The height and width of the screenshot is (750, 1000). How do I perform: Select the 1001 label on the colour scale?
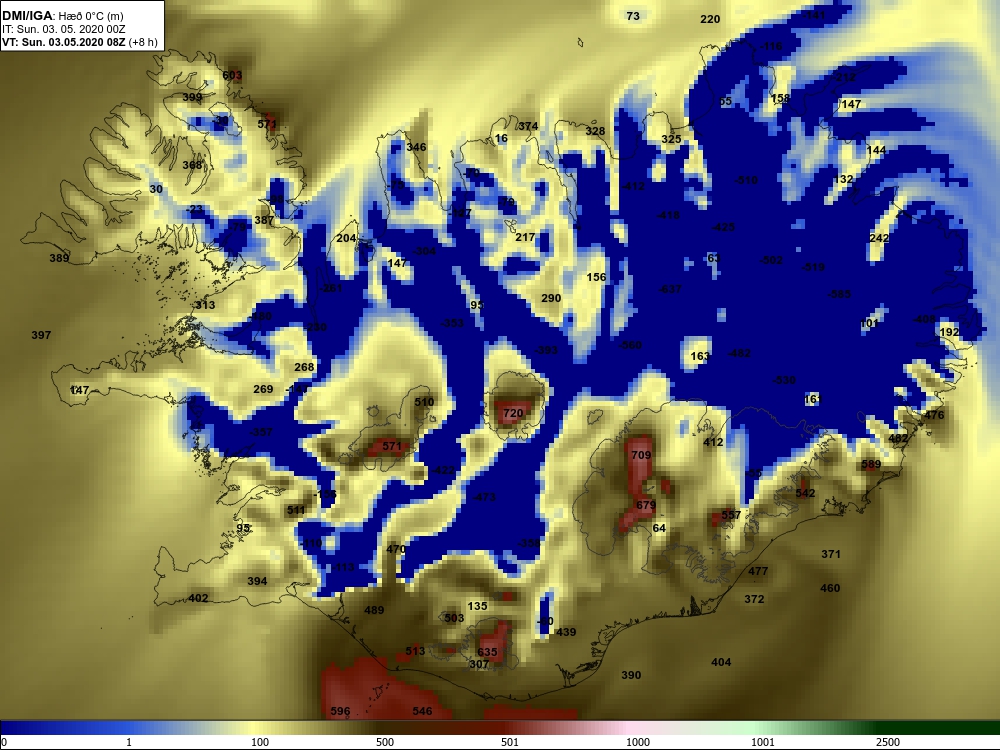(762, 742)
